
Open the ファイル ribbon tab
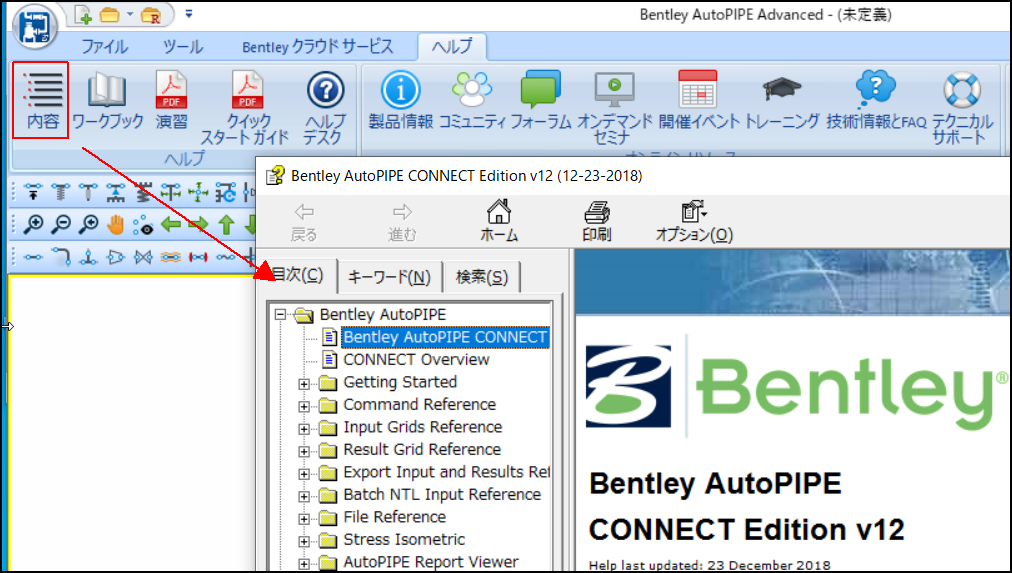(x=105, y=47)
